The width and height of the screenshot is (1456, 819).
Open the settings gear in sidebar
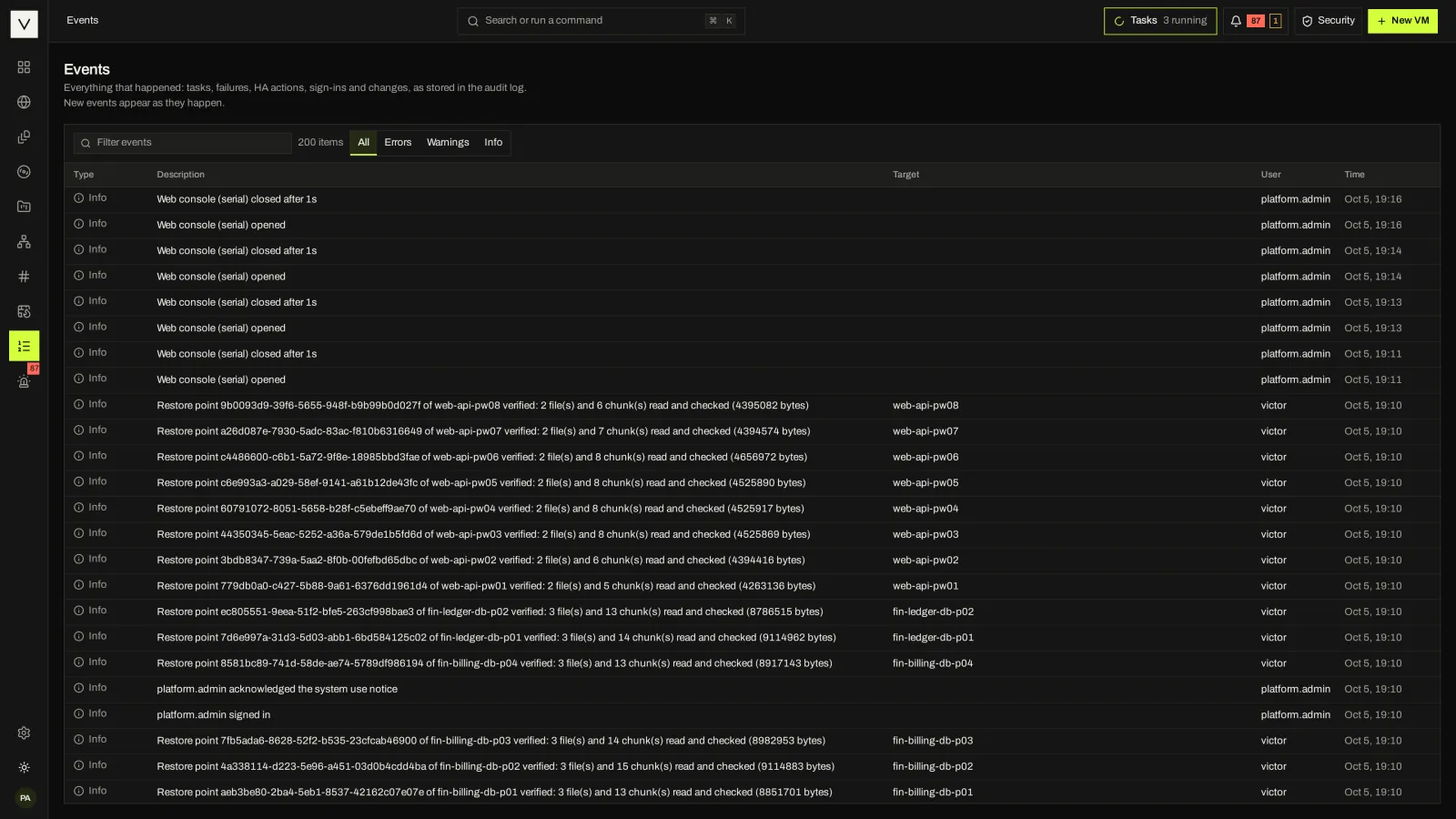(x=24, y=733)
